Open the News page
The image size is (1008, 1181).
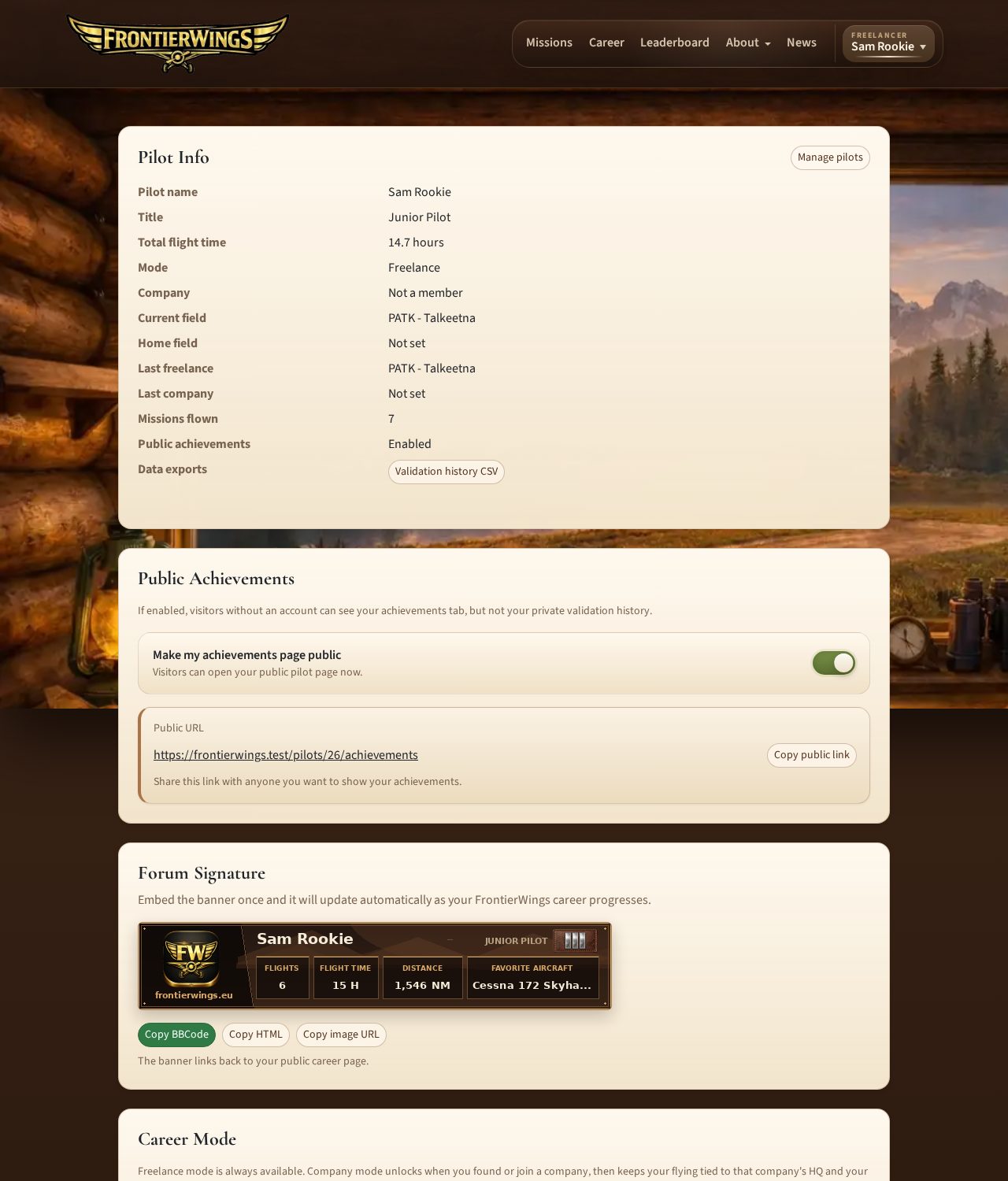click(801, 43)
